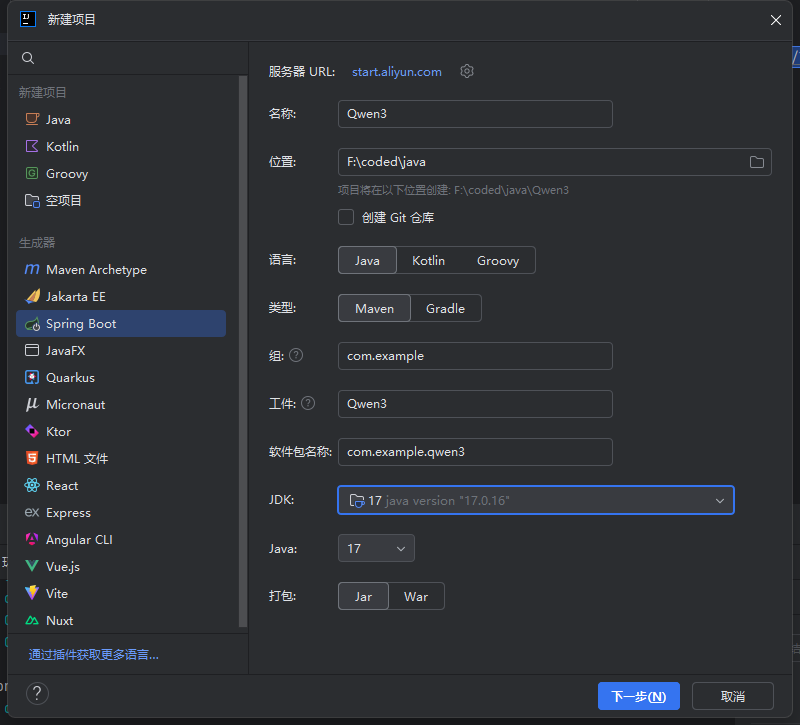Choose Spring Boot generator
This screenshot has width=800, height=725.
[x=121, y=323]
